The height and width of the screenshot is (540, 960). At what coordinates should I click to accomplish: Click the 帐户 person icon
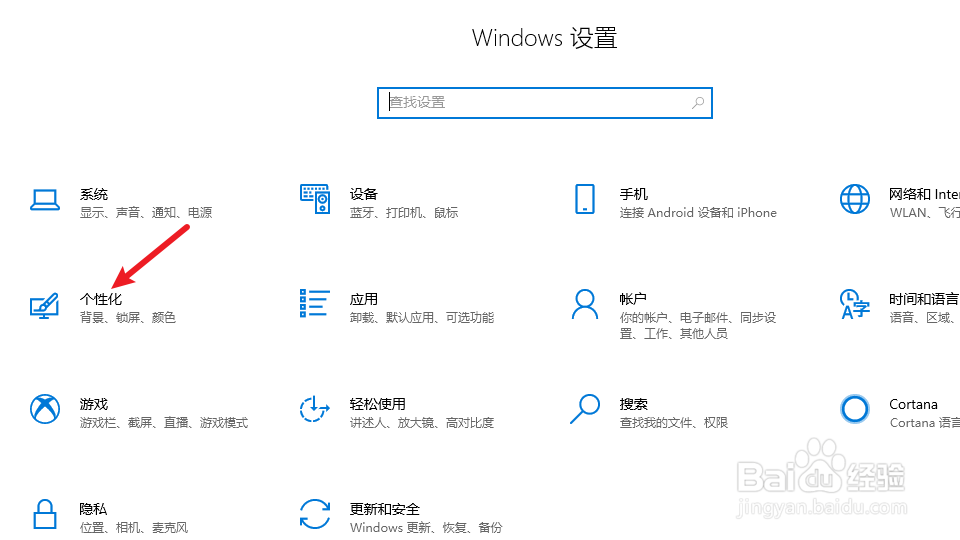tap(585, 304)
